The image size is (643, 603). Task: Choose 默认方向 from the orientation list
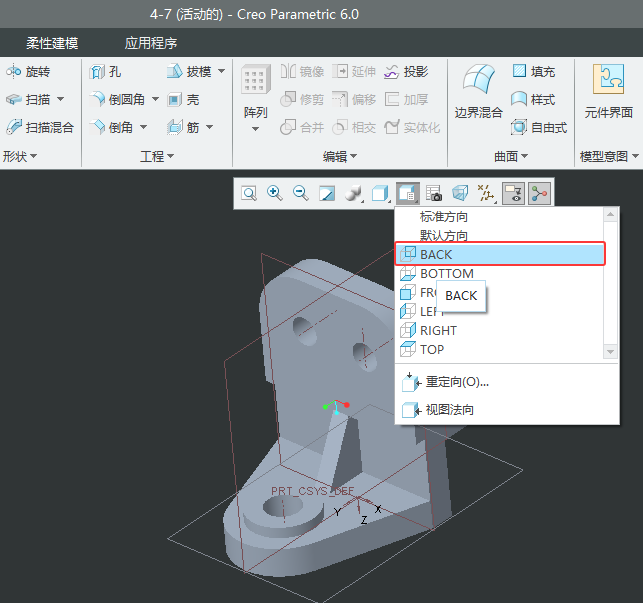pyautogui.click(x=444, y=235)
